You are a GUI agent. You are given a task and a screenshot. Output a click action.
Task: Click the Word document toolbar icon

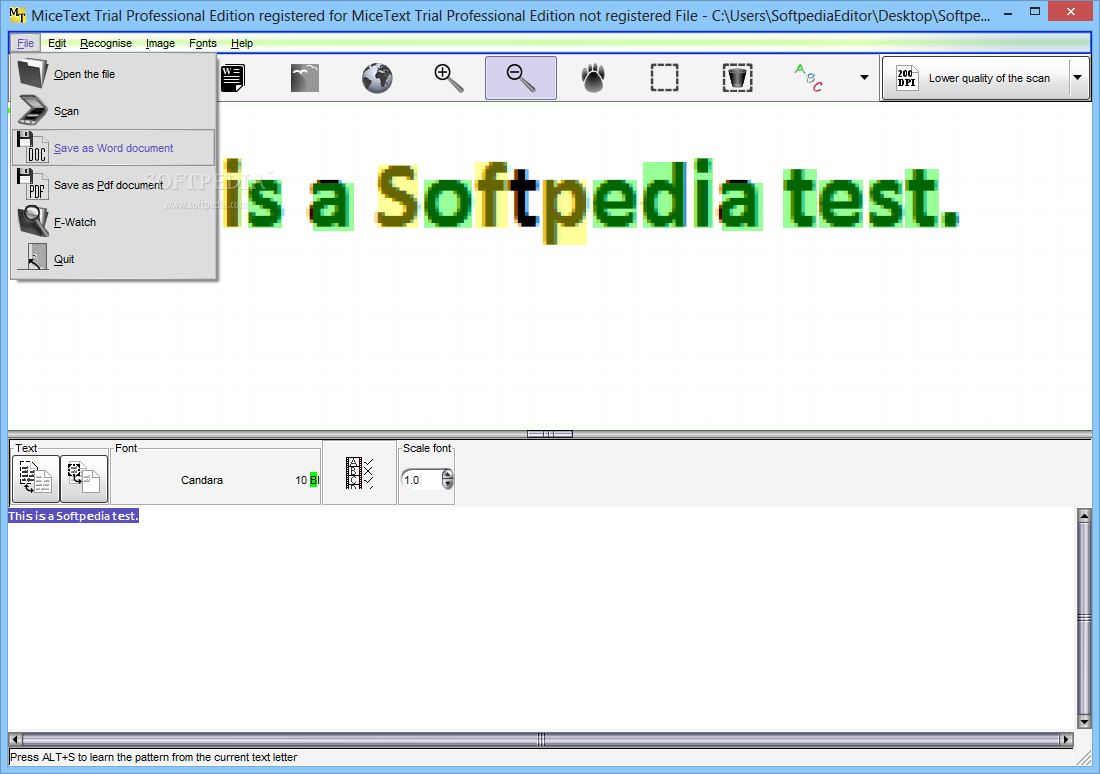click(x=232, y=78)
